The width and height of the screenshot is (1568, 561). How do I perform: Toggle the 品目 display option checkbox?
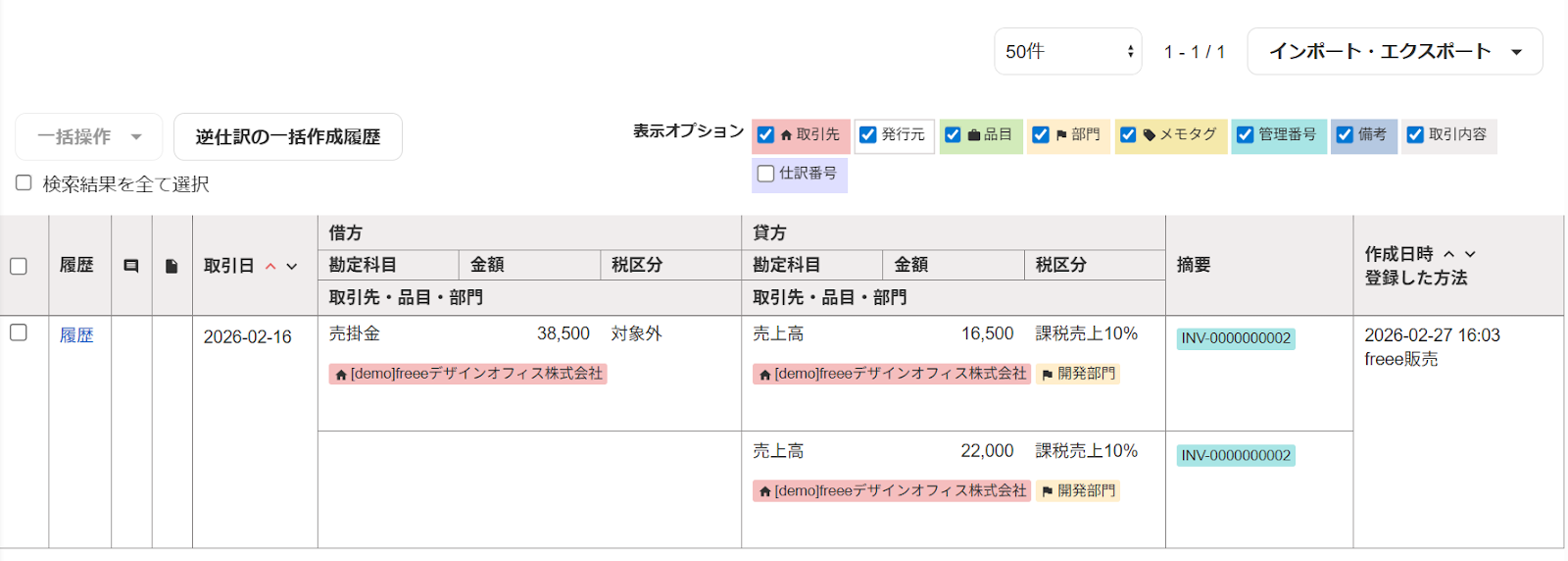click(953, 134)
